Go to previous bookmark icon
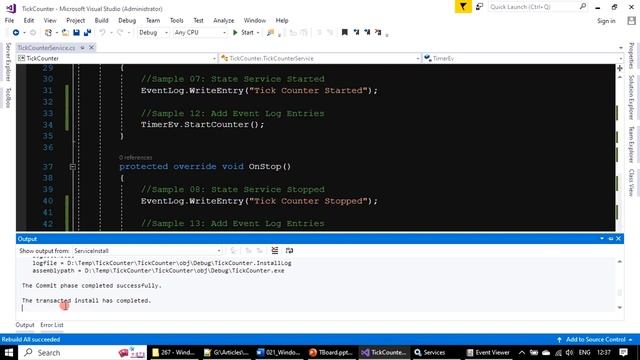 [356, 32]
